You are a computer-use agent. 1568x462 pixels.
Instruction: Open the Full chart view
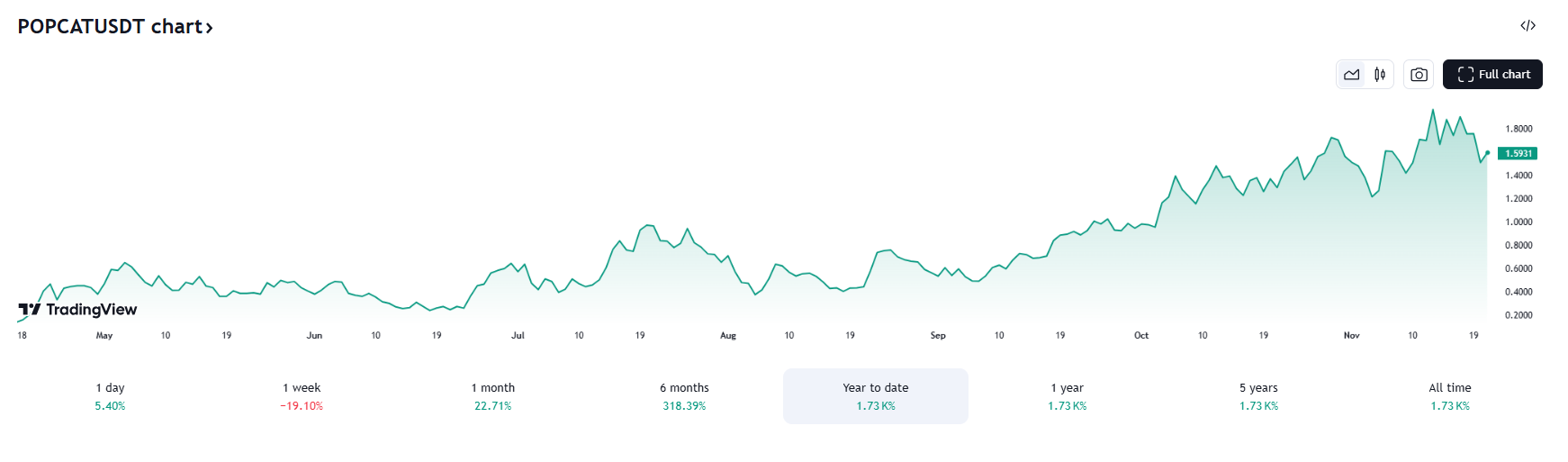tap(1492, 75)
